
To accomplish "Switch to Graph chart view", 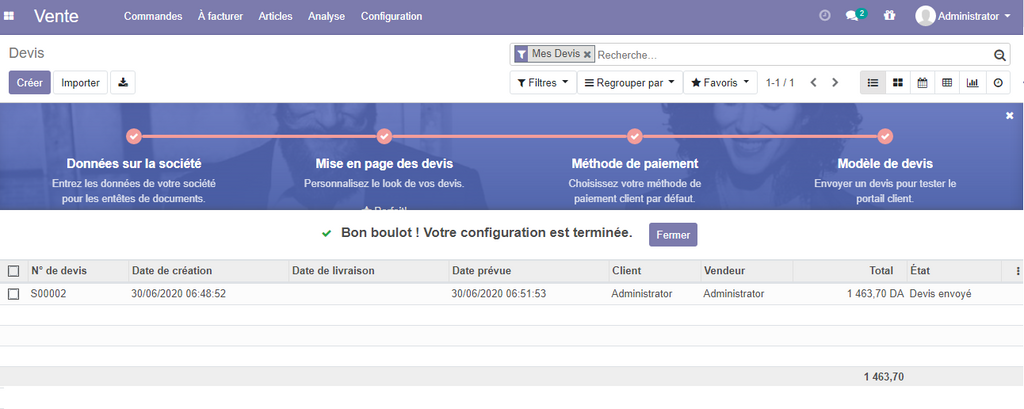I will 972,83.
